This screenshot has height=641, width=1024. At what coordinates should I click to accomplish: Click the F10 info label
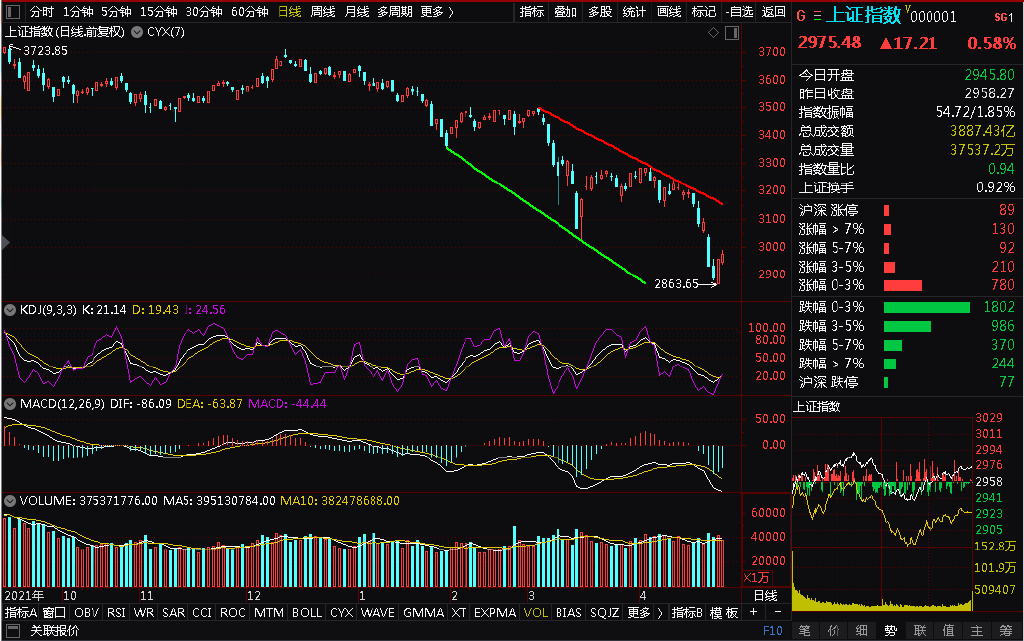(x=773, y=631)
